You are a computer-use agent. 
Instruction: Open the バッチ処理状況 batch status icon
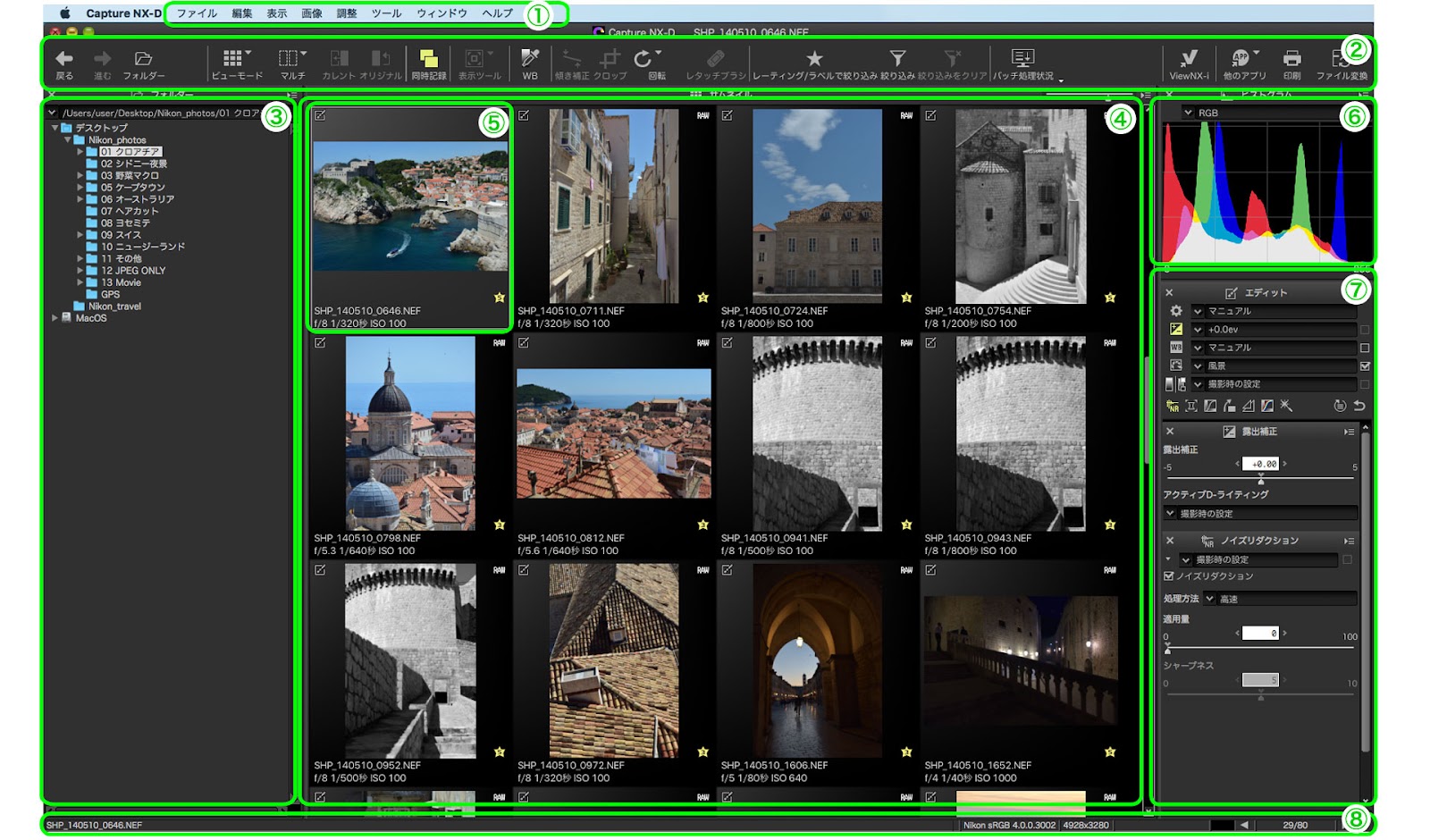(1022, 58)
